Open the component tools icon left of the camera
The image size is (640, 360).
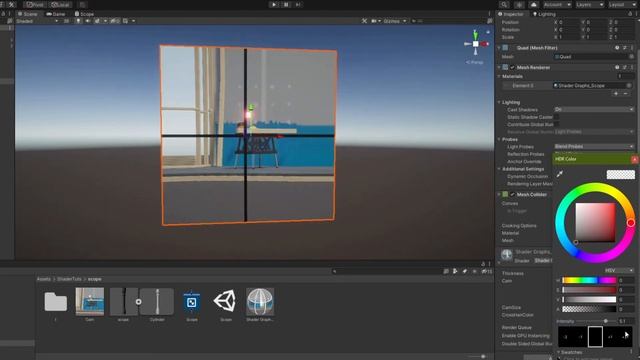(364, 21)
